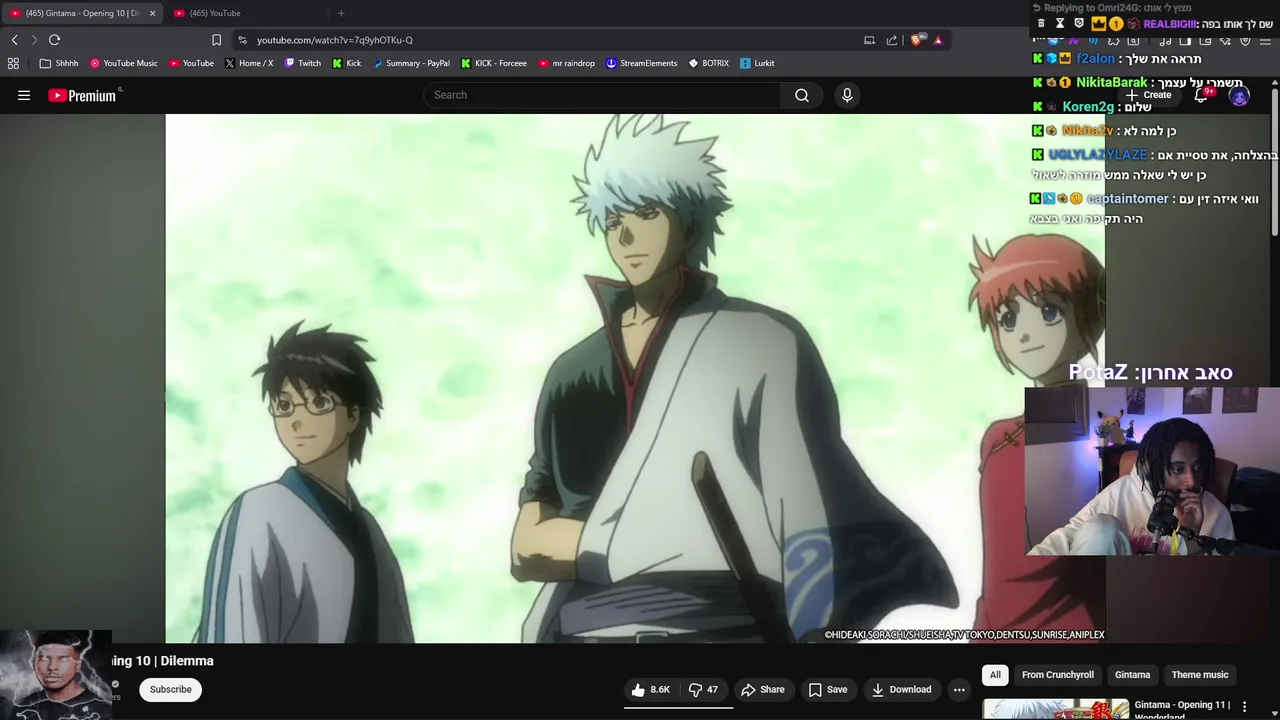
Task: Open options for Gintama Opening 11 suggestion
Action: click(x=1244, y=707)
